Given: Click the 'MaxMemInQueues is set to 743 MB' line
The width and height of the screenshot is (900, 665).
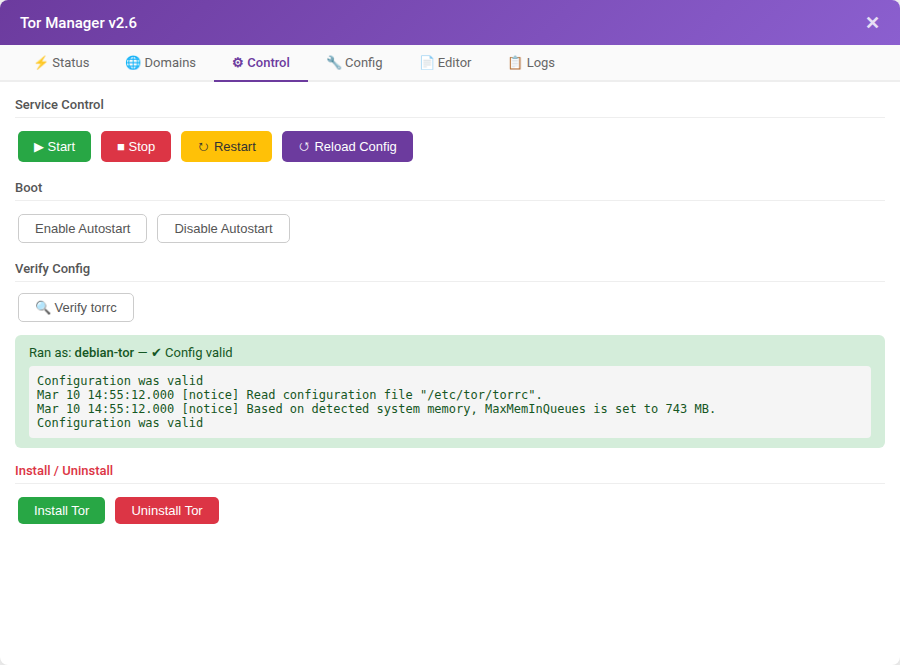Looking at the screenshot, I should [376, 409].
